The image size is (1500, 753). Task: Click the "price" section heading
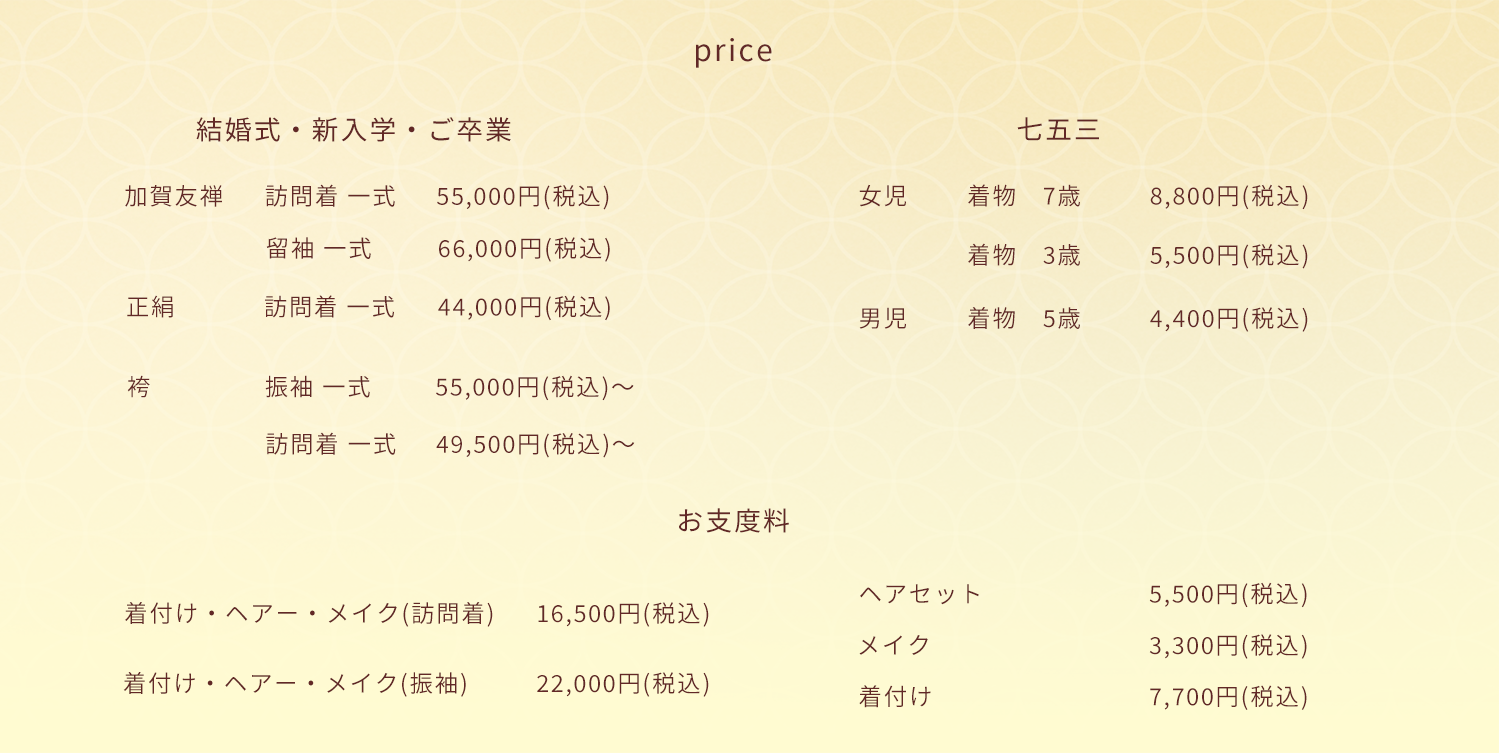733,51
